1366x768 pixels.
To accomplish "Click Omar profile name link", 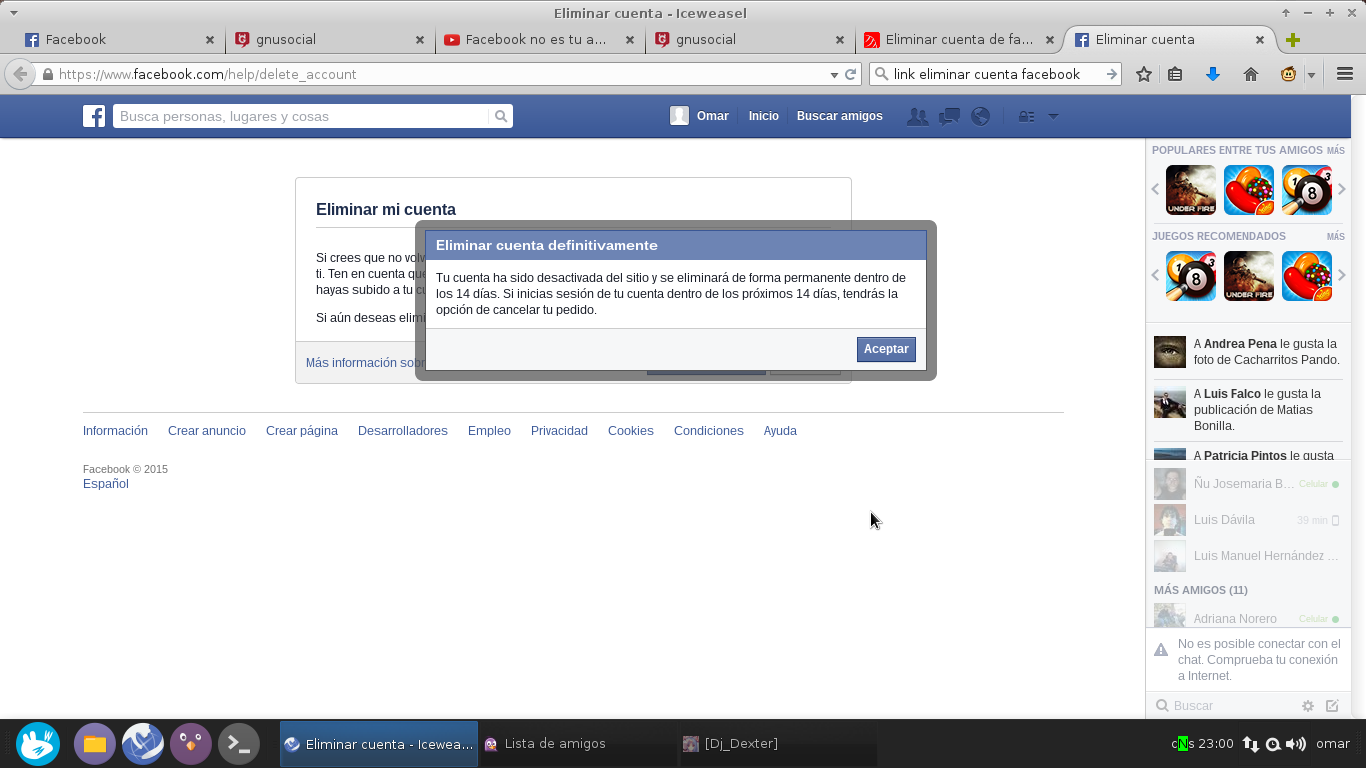I will 712,116.
